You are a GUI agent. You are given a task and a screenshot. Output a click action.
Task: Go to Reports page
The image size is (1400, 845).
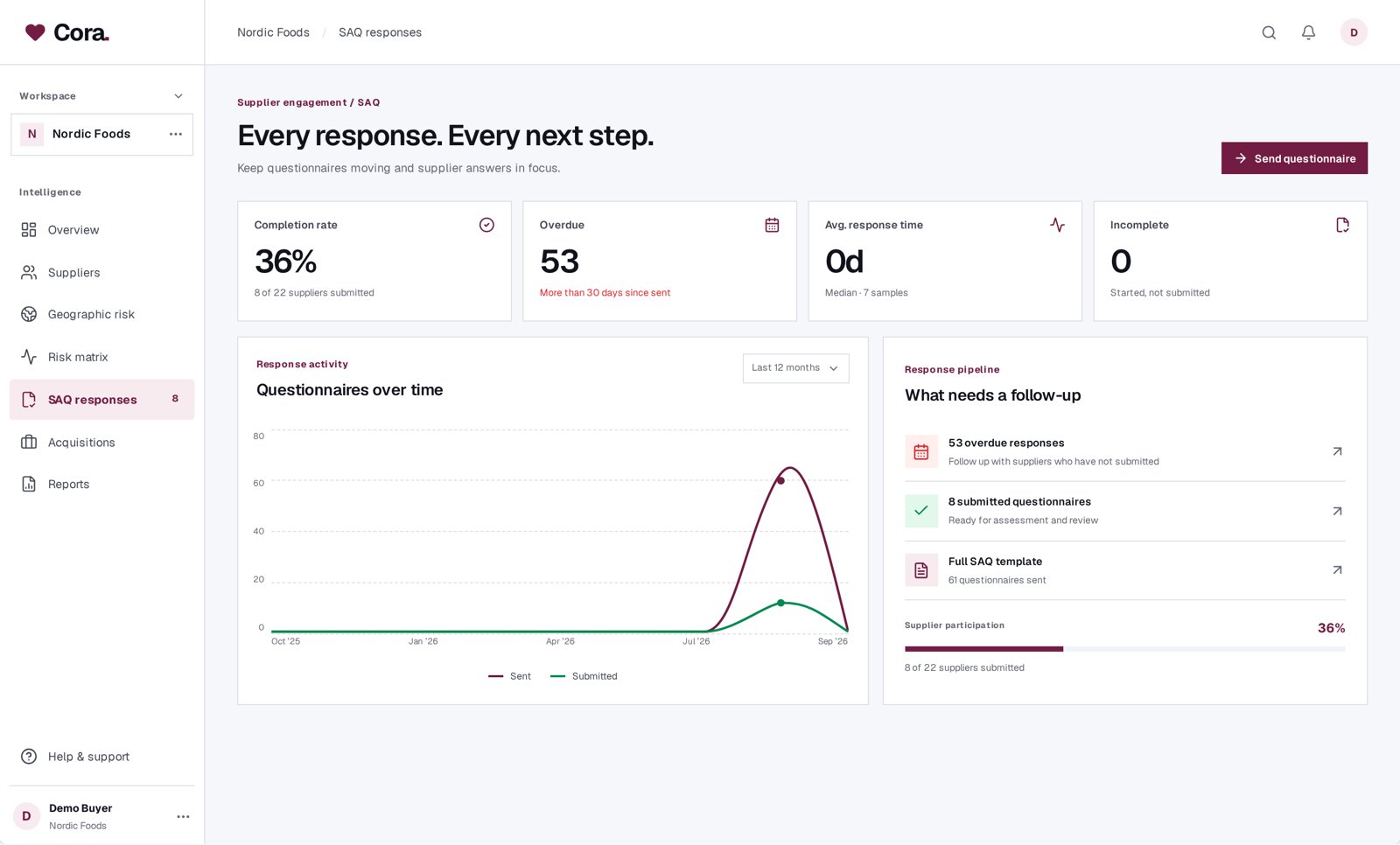(x=101, y=485)
